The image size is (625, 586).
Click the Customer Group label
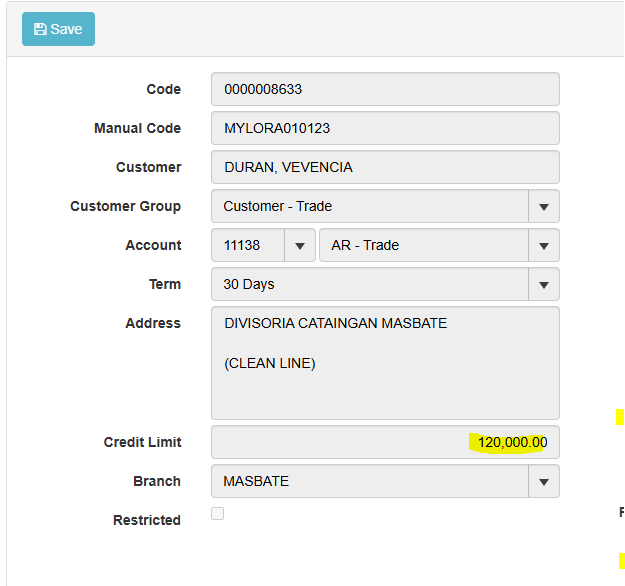(125, 206)
